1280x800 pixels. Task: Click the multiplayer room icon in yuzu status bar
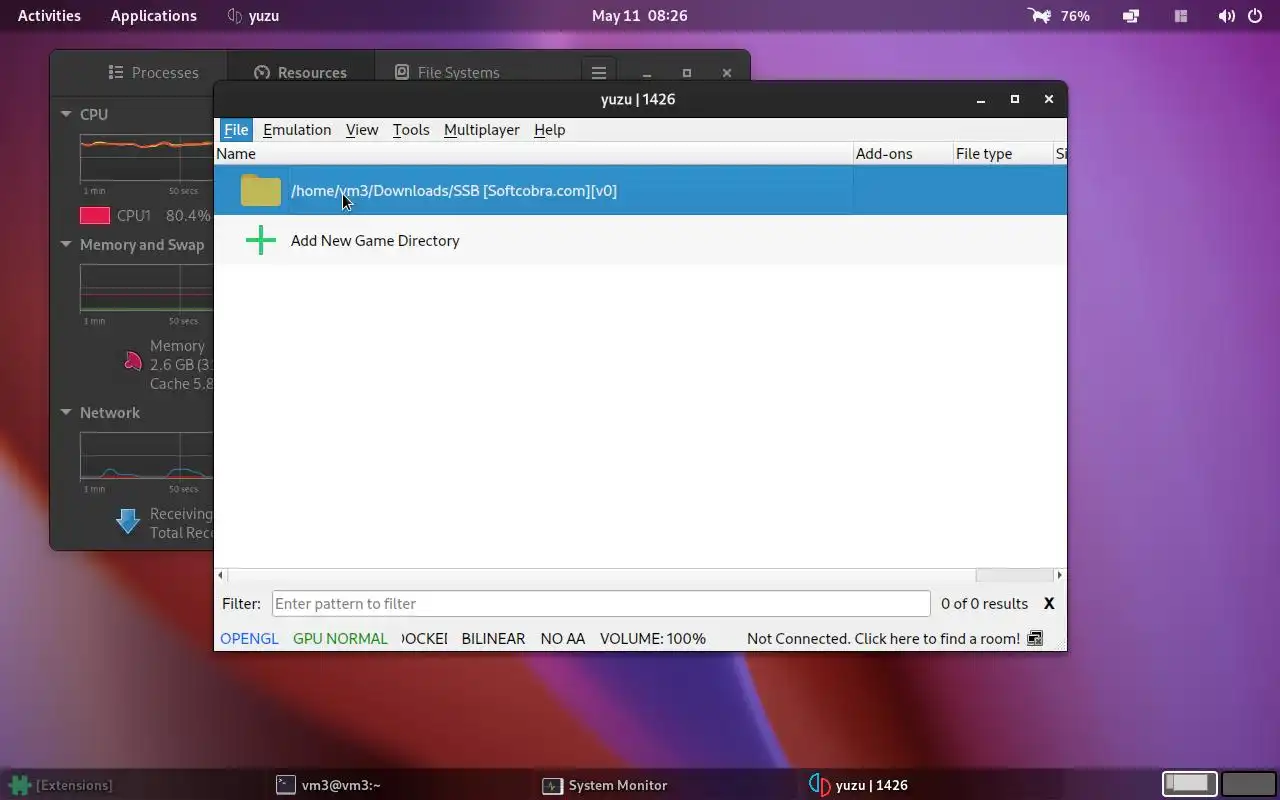click(1035, 638)
